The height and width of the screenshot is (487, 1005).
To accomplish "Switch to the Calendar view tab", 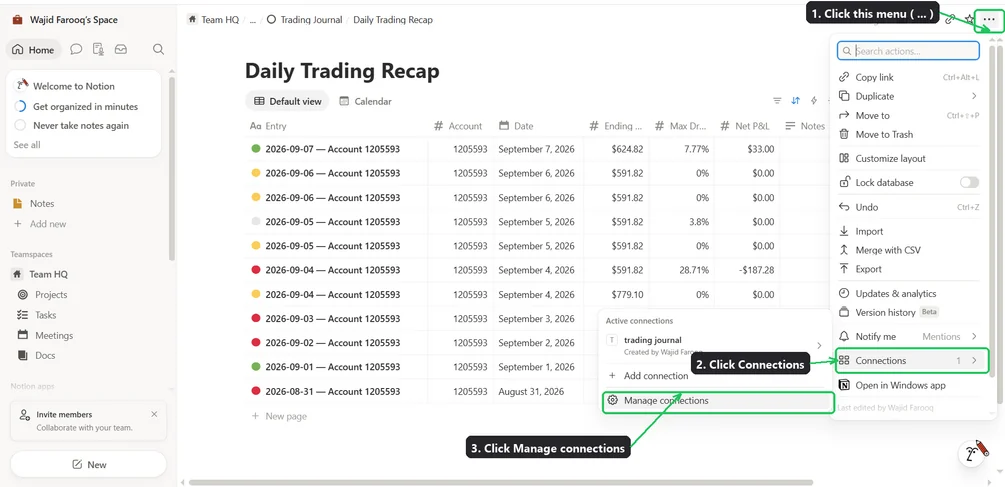I will coord(366,101).
